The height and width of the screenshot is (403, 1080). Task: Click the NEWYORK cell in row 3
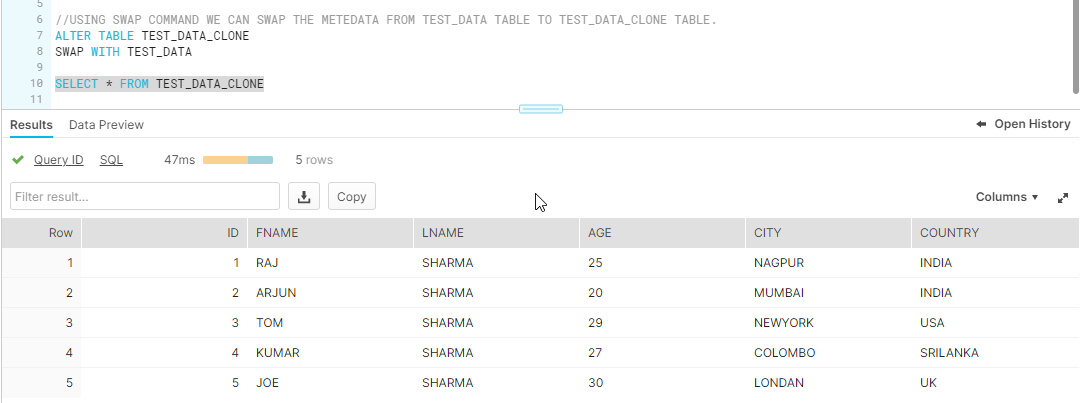point(784,322)
